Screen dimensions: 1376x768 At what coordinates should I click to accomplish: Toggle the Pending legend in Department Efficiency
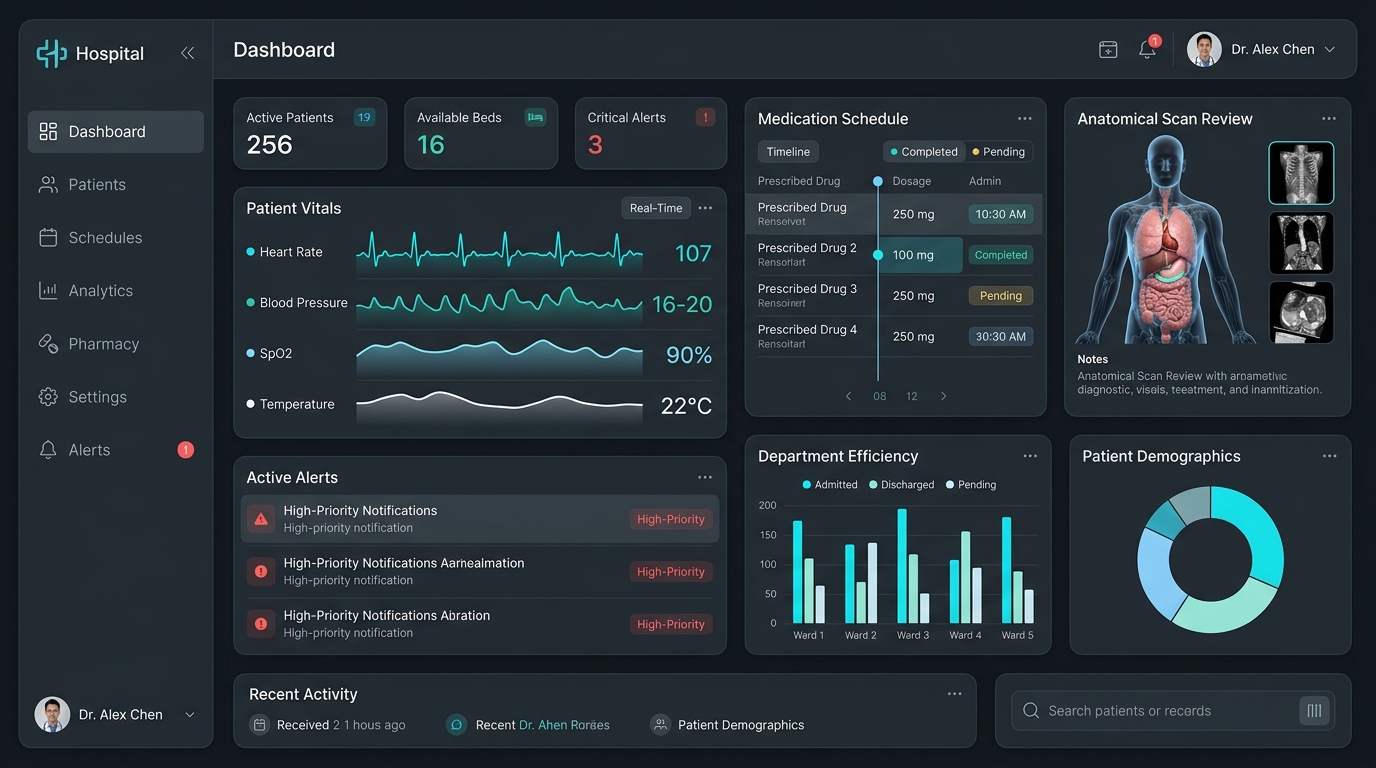point(971,485)
